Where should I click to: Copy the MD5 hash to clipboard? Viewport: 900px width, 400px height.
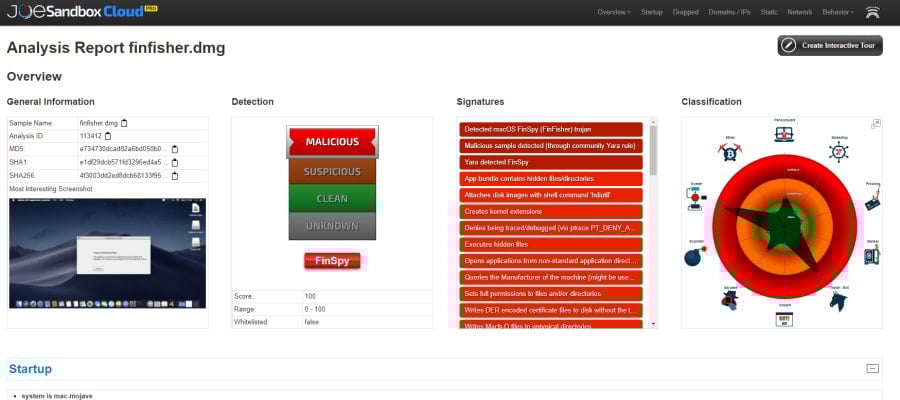(174, 149)
